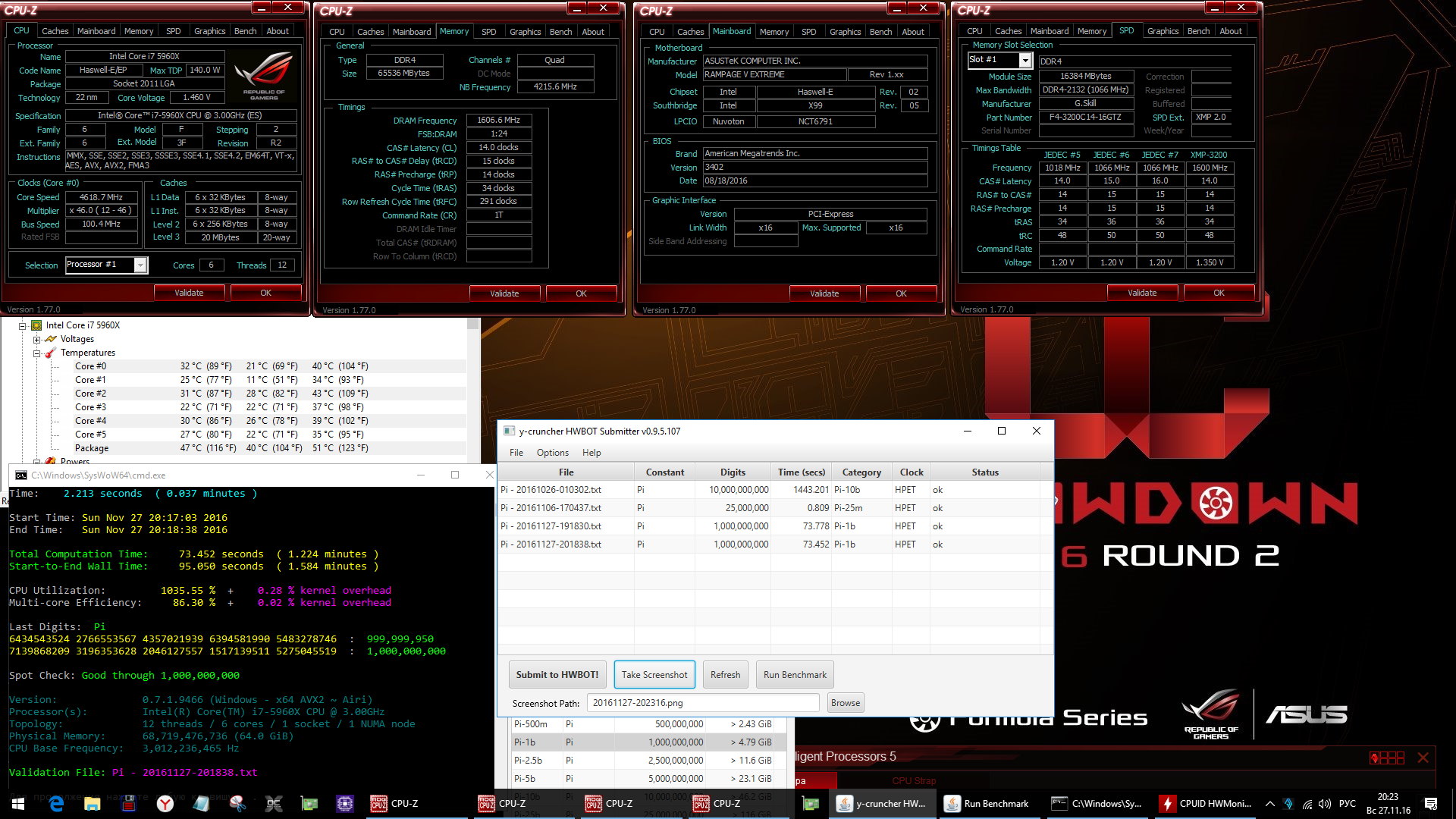Image resolution: width=1456 pixels, height=819 pixels.
Task: Click the CPU Strap tab label
Action: coord(914,780)
